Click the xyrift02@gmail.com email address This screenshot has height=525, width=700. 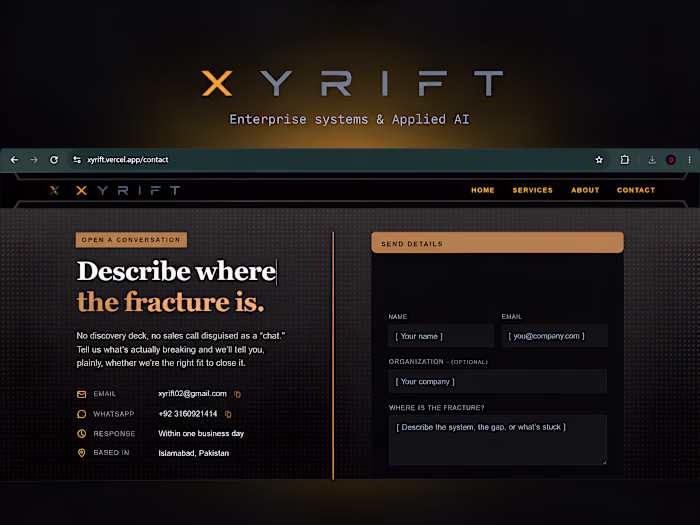pyautogui.click(x=192, y=394)
